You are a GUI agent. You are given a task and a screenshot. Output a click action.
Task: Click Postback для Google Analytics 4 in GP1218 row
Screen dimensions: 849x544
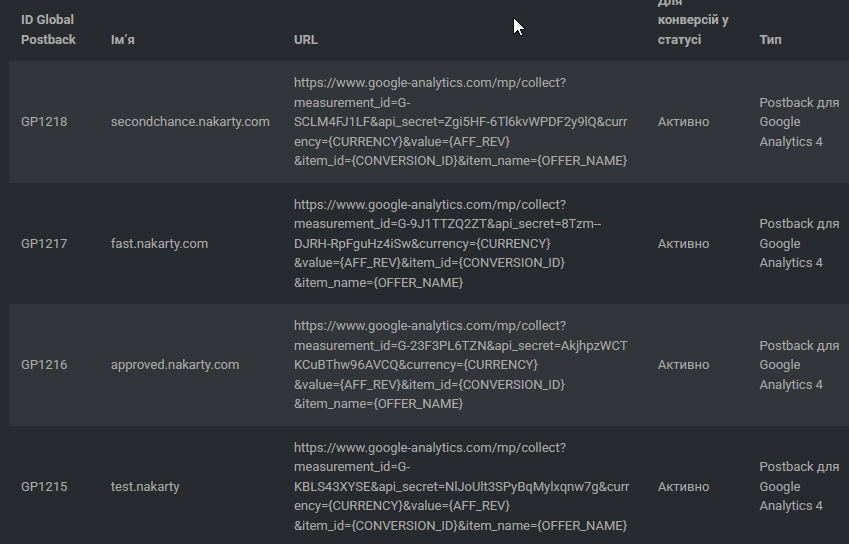click(799, 122)
